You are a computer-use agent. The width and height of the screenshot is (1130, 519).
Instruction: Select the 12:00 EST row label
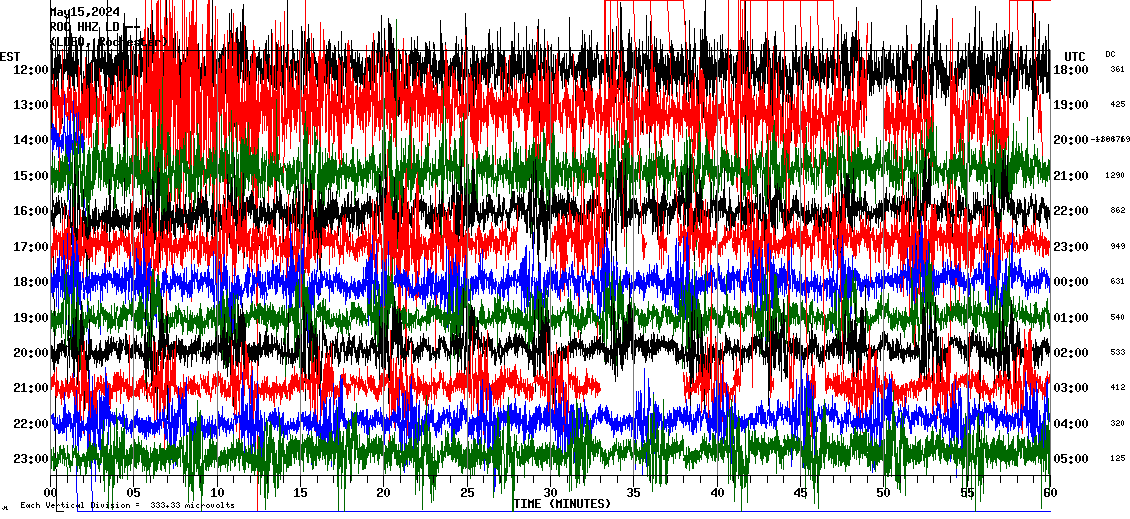tap(30, 70)
